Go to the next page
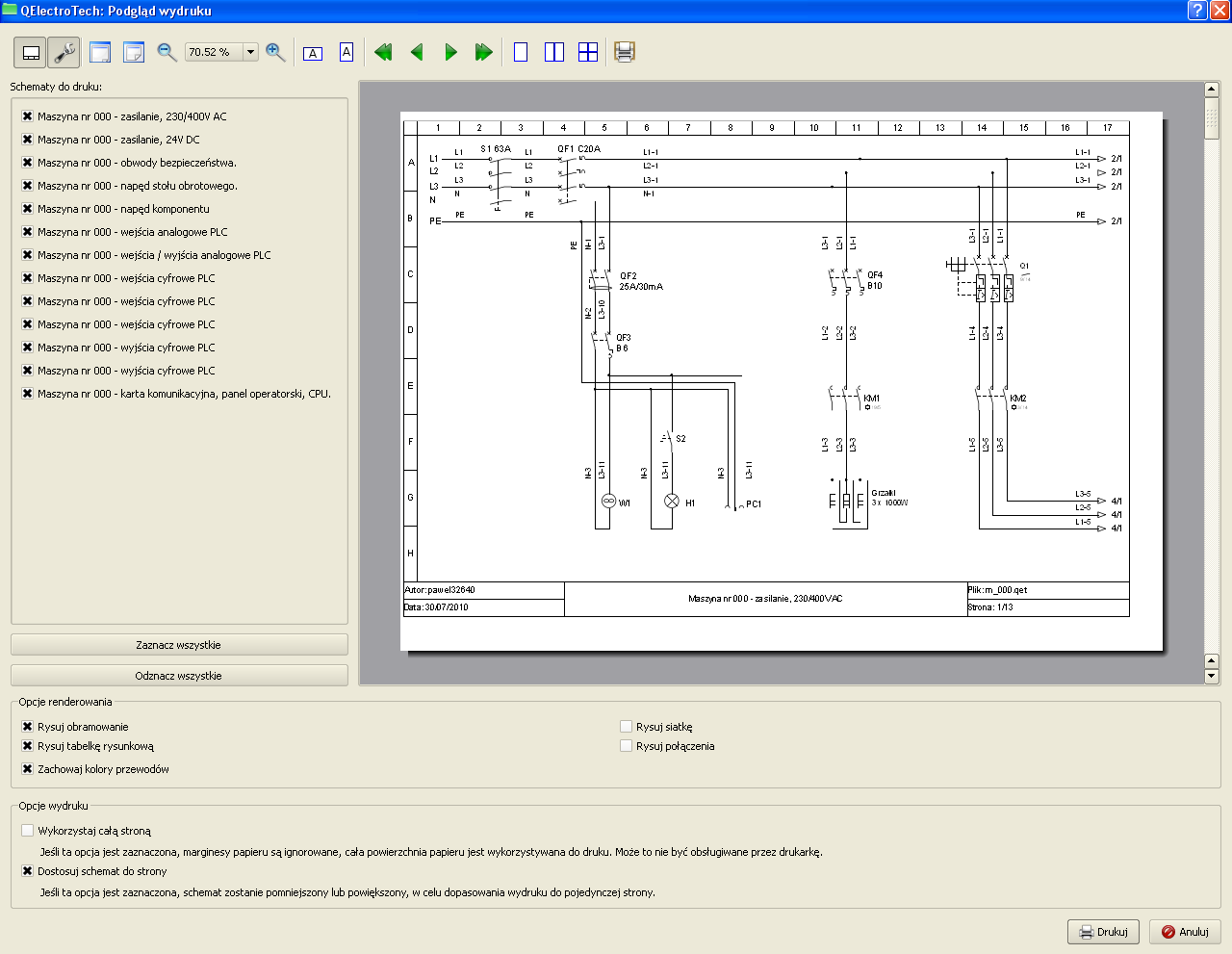1232x954 pixels. [x=450, y=52]
